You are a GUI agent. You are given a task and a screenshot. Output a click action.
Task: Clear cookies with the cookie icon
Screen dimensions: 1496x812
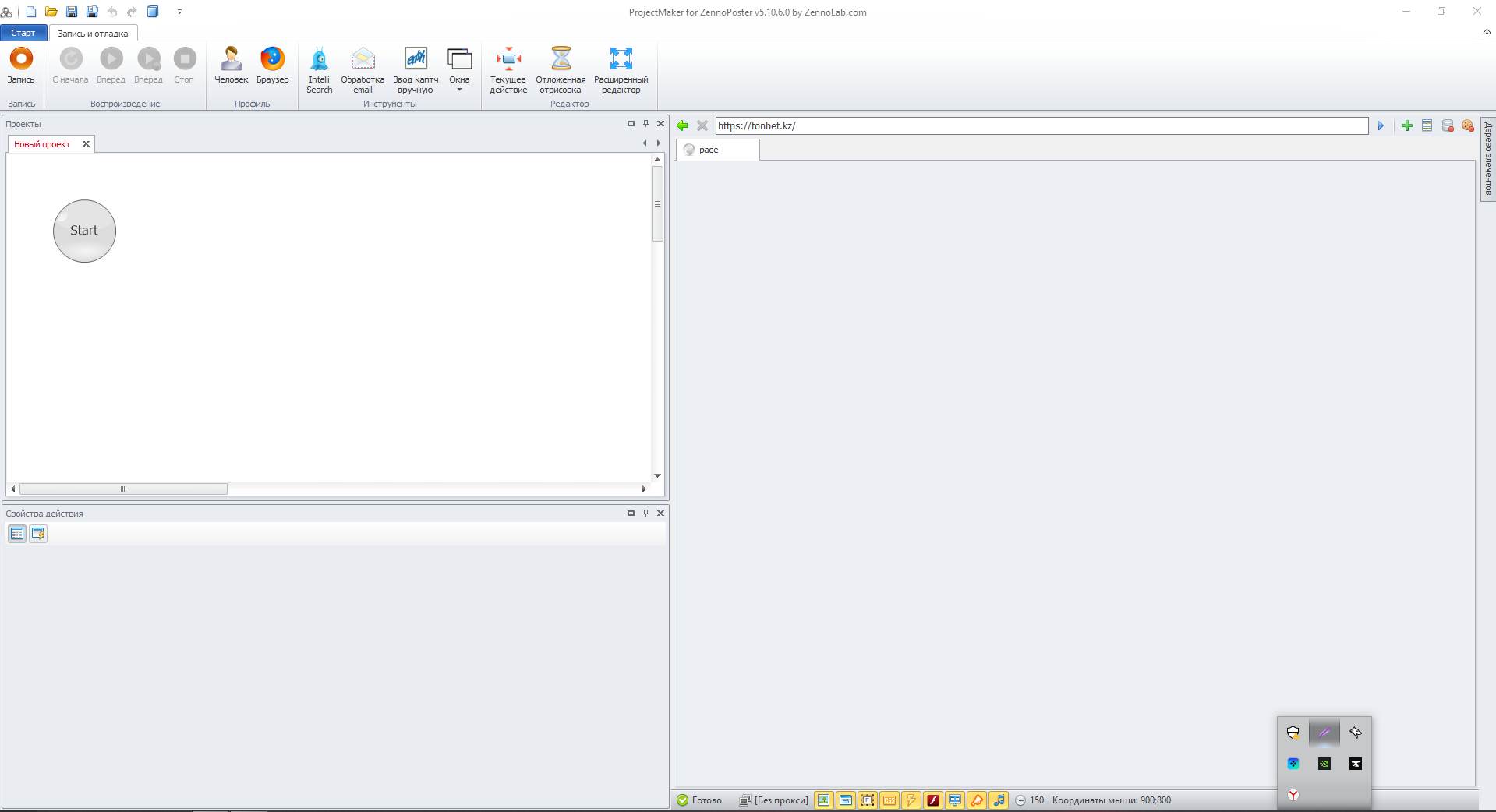pyautogui.click(x=1467, y=125)
